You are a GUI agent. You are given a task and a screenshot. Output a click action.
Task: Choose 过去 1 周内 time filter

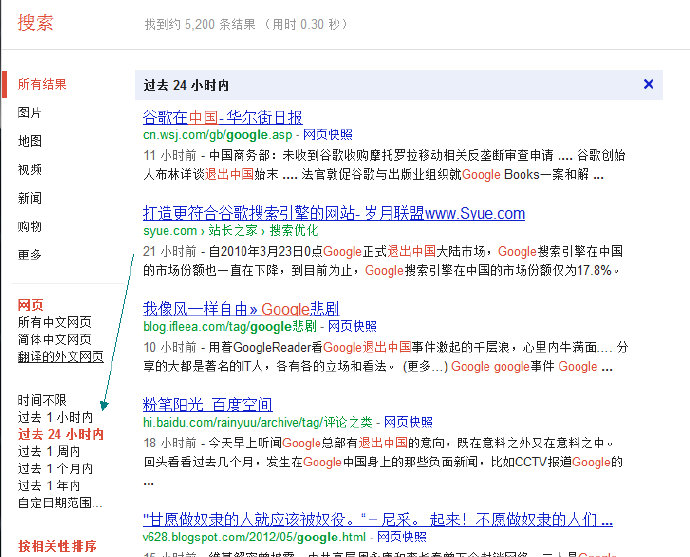click(49, 451)
